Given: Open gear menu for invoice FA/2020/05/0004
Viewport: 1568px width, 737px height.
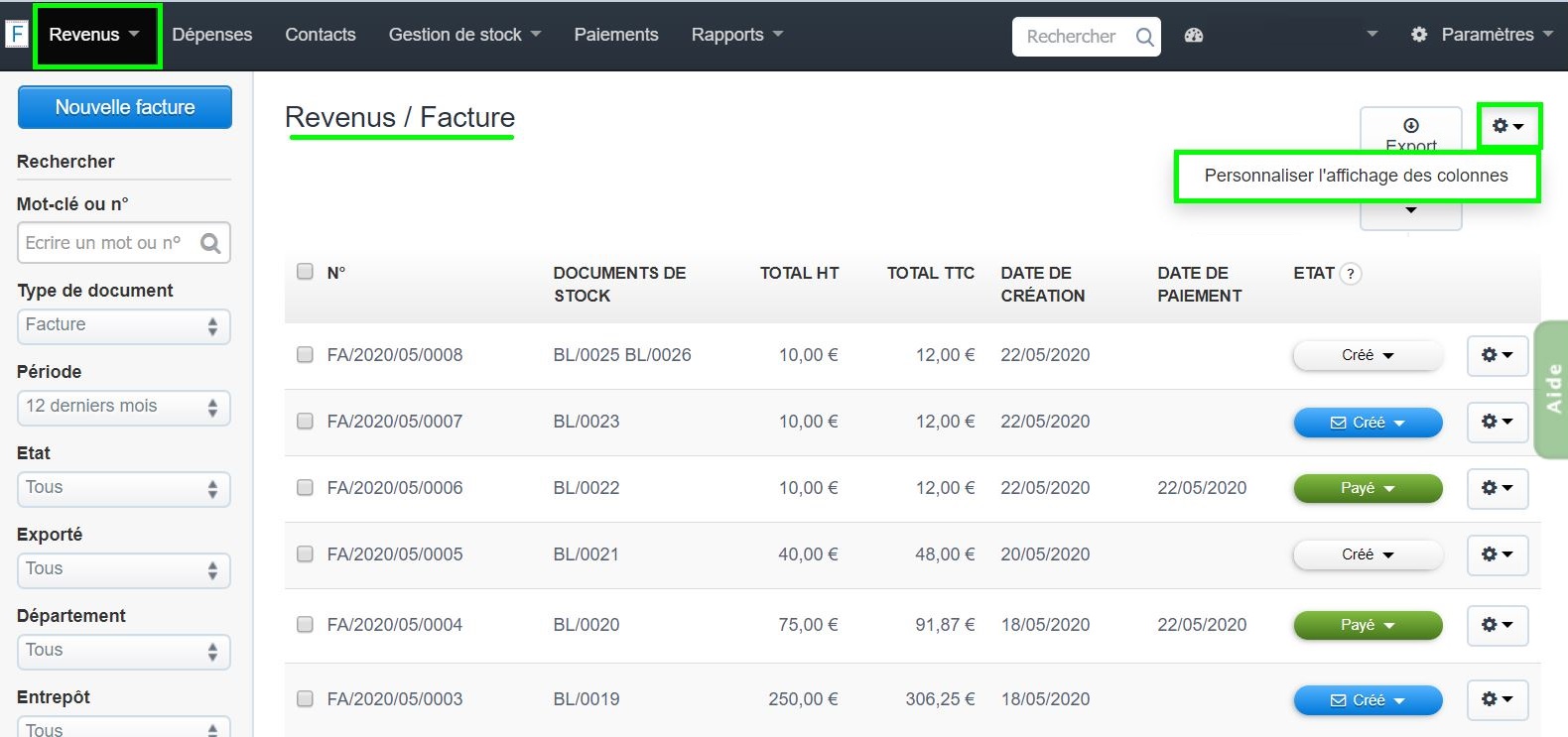Looking at the screenshot, I should tap(1497, 625).
